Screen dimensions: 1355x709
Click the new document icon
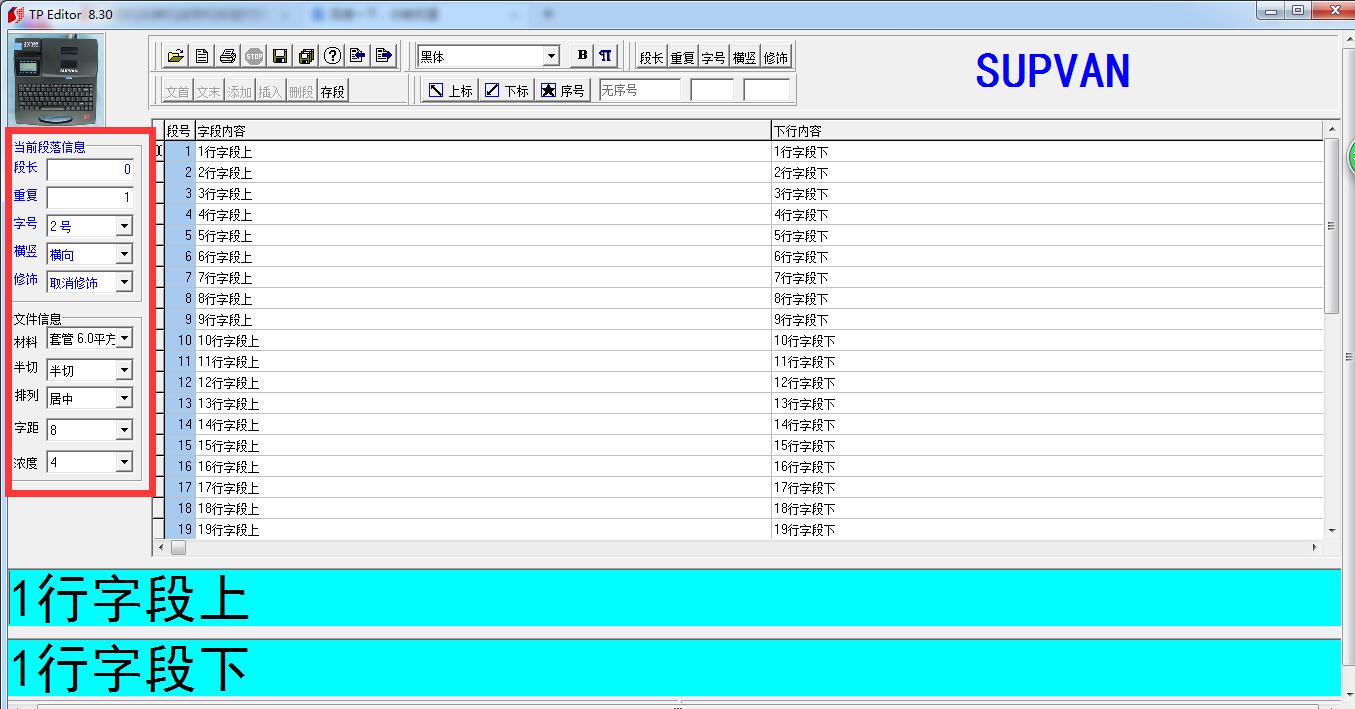202,56
